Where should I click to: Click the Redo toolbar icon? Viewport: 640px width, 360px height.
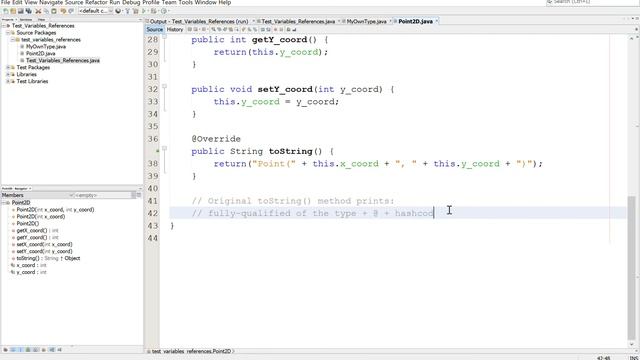point(71,11)
